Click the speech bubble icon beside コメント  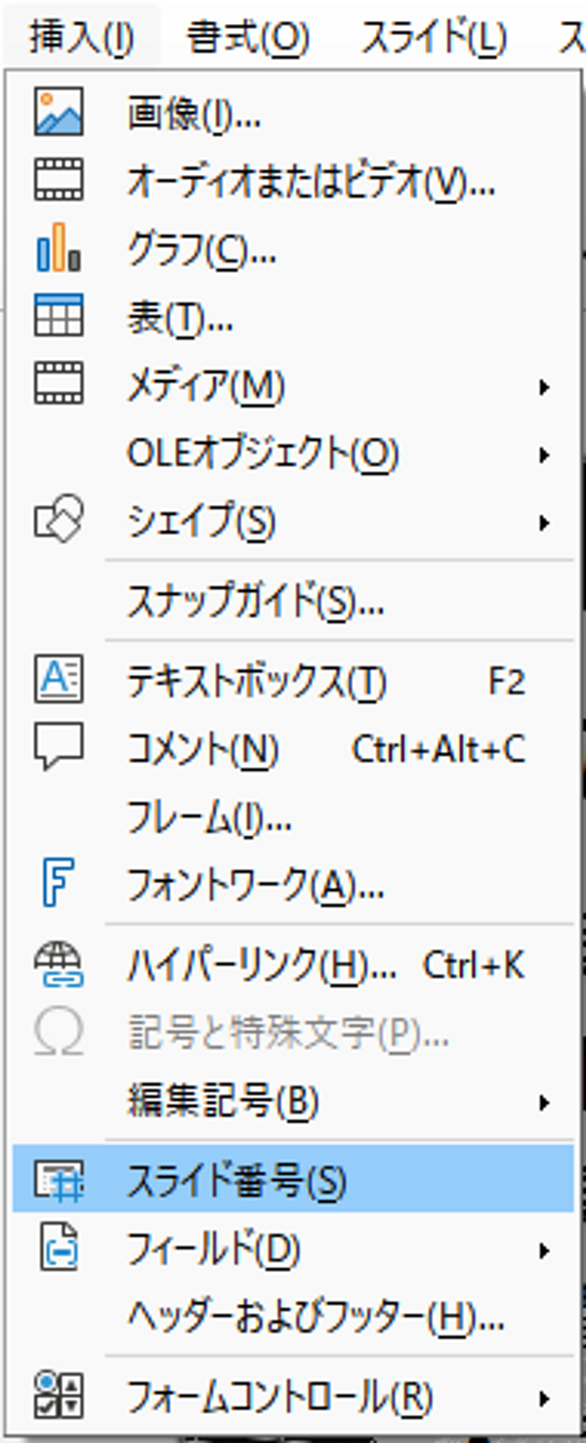pyautogui.click(x=59, y=748)
